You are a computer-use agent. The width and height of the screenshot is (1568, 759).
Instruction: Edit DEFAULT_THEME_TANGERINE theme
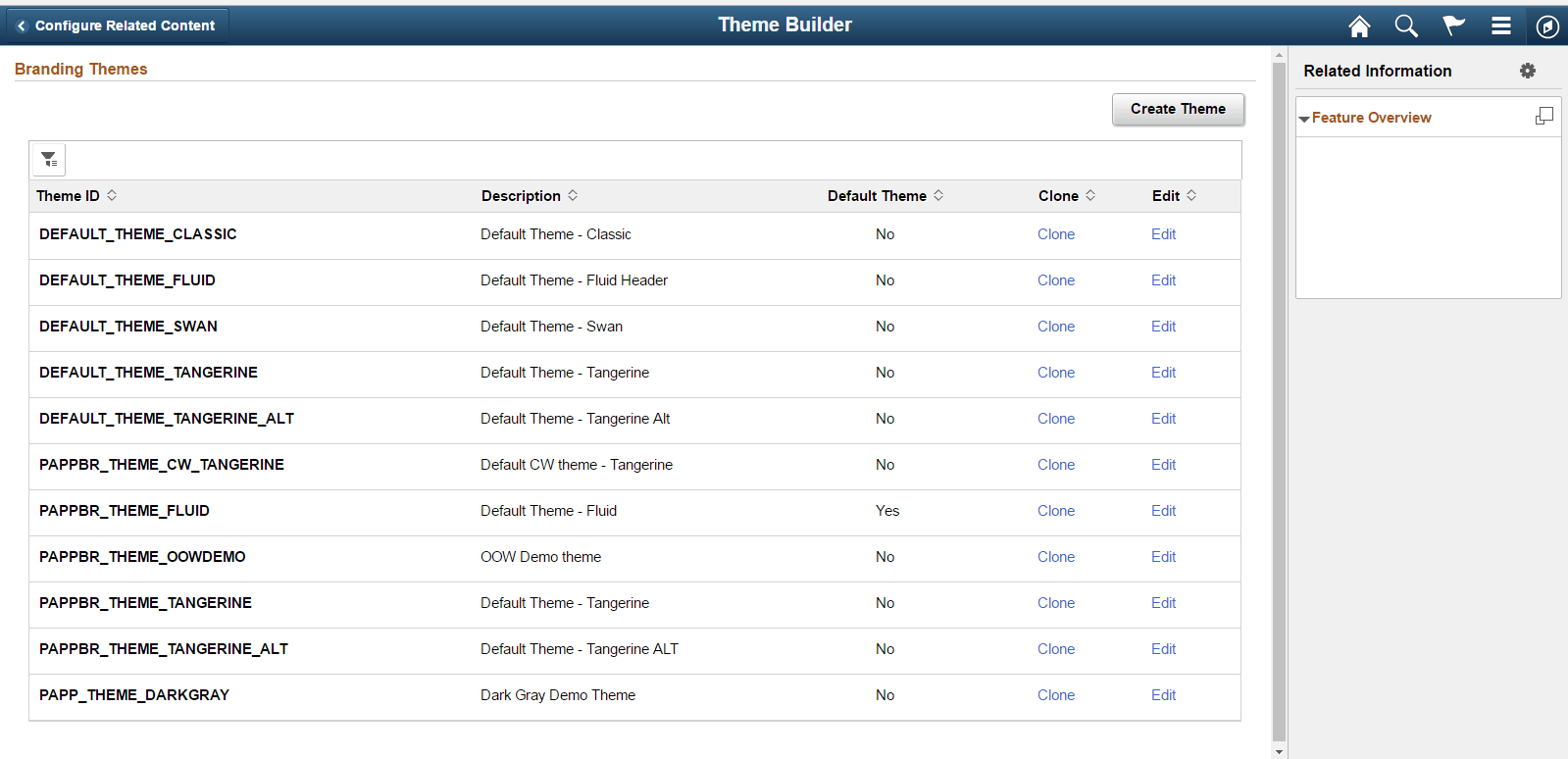coord(1163,373)
